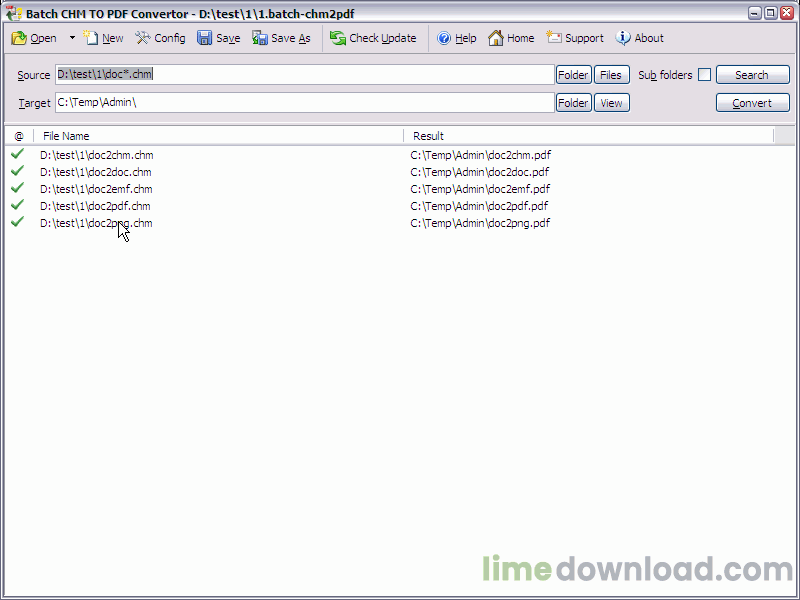Open an existing batch project

35,38
